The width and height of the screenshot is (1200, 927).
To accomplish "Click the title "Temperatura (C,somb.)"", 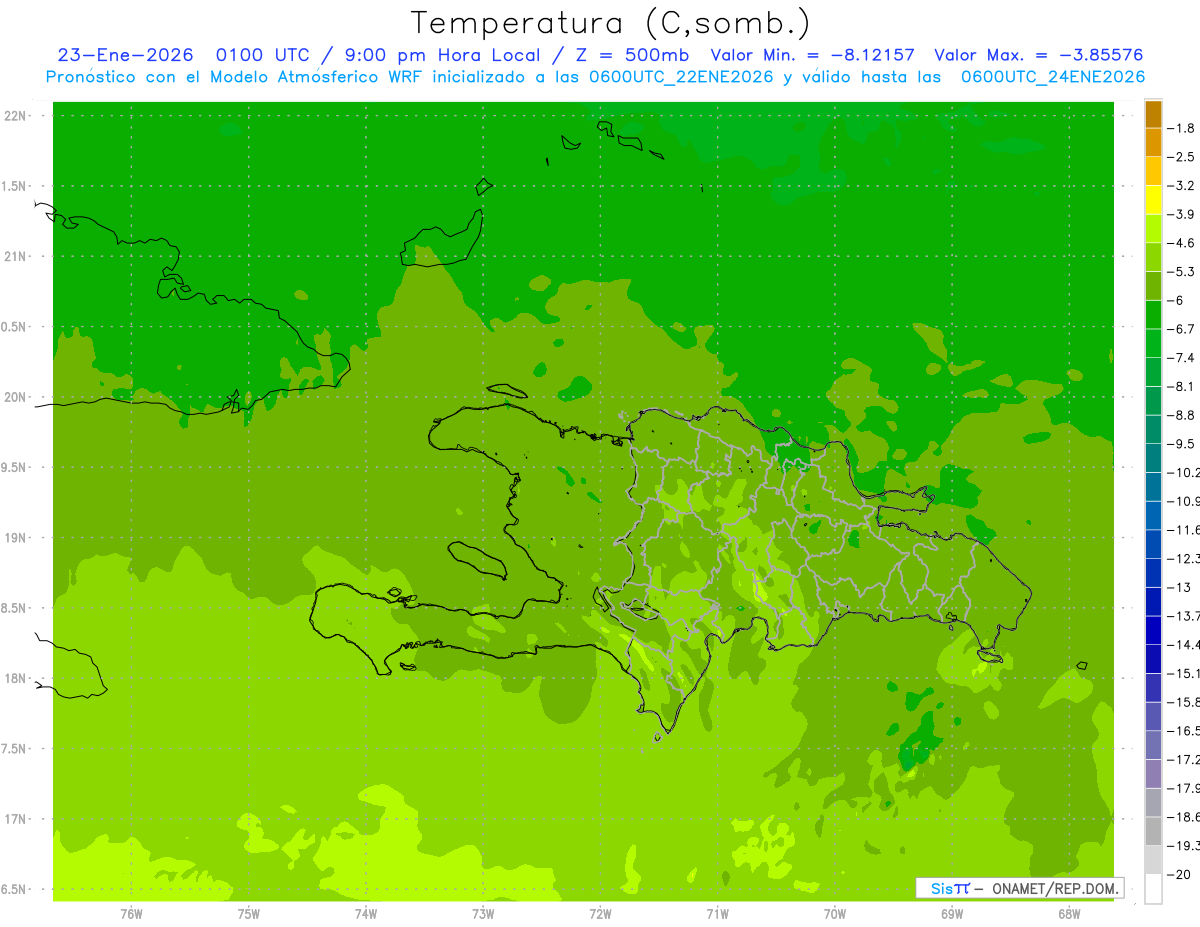I will click(610, 23).
